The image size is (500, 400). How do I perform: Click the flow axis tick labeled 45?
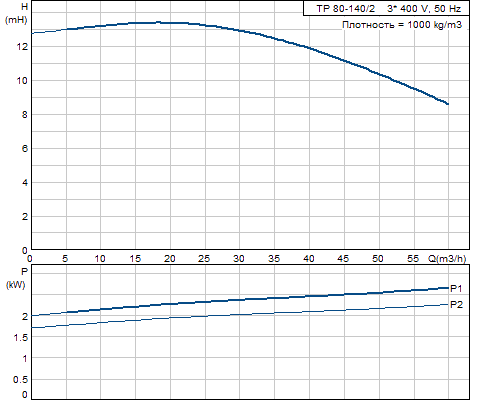click(343, 259)
